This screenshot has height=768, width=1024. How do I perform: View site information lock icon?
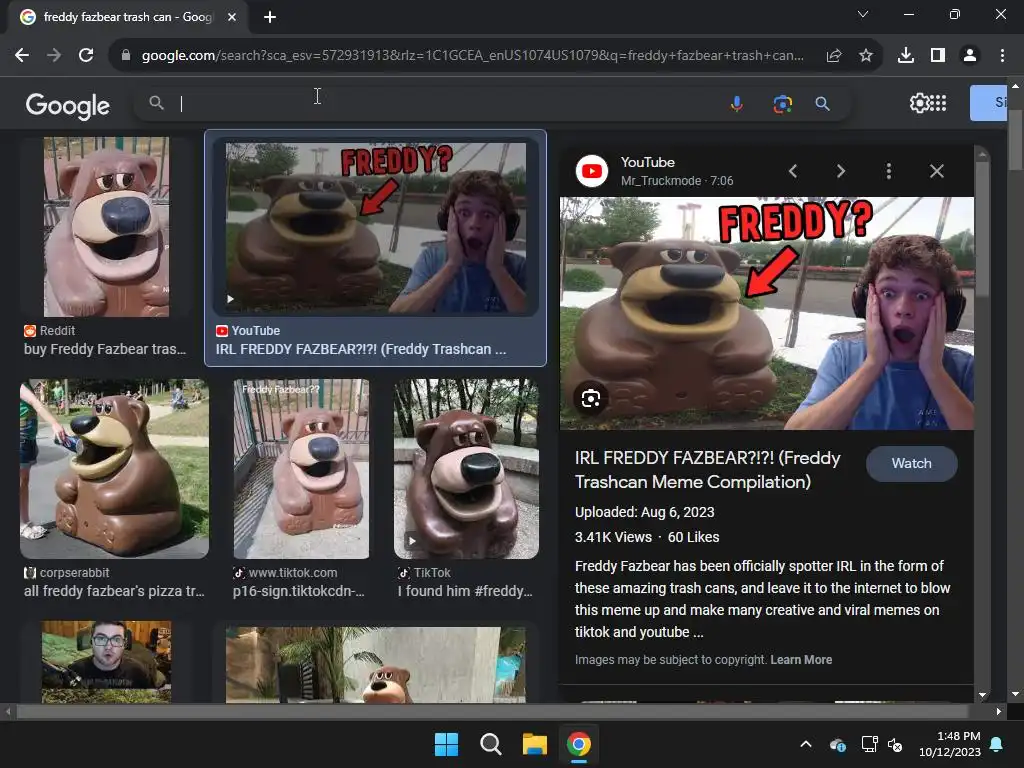pos(126,56)
